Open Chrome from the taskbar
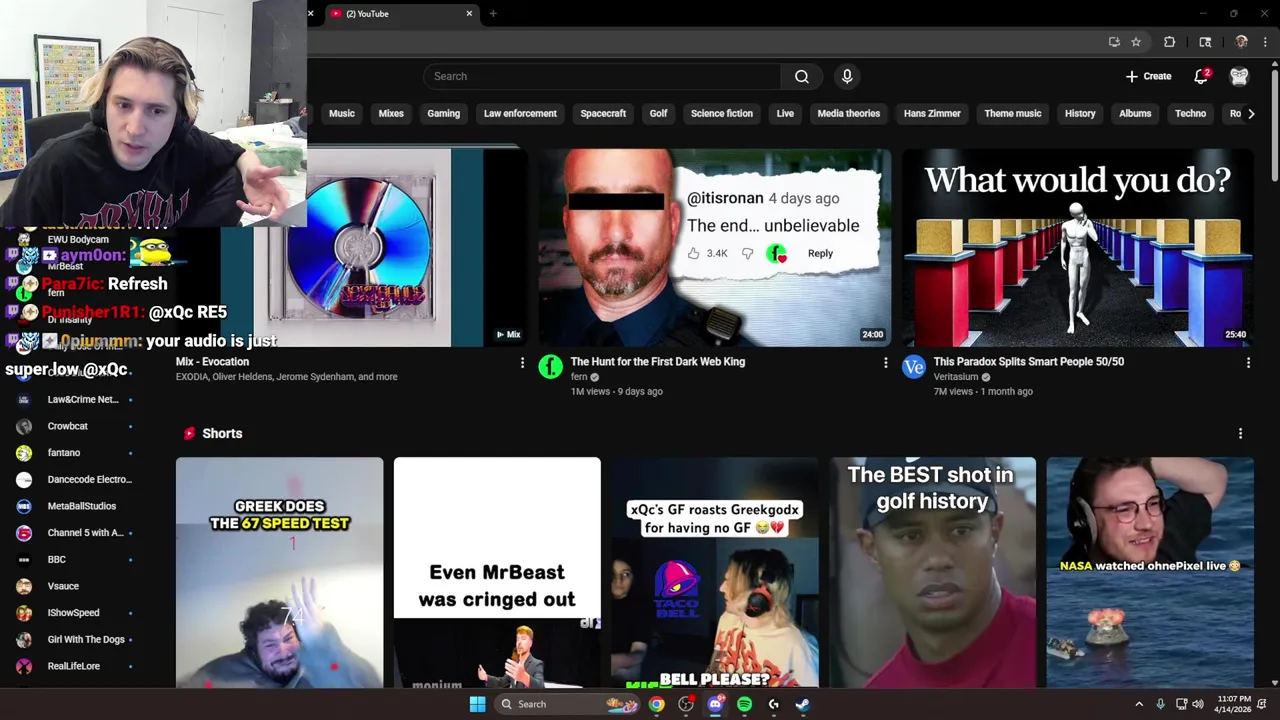Image resolution: width=1280 pixels, height=720 pixels. 656,704
